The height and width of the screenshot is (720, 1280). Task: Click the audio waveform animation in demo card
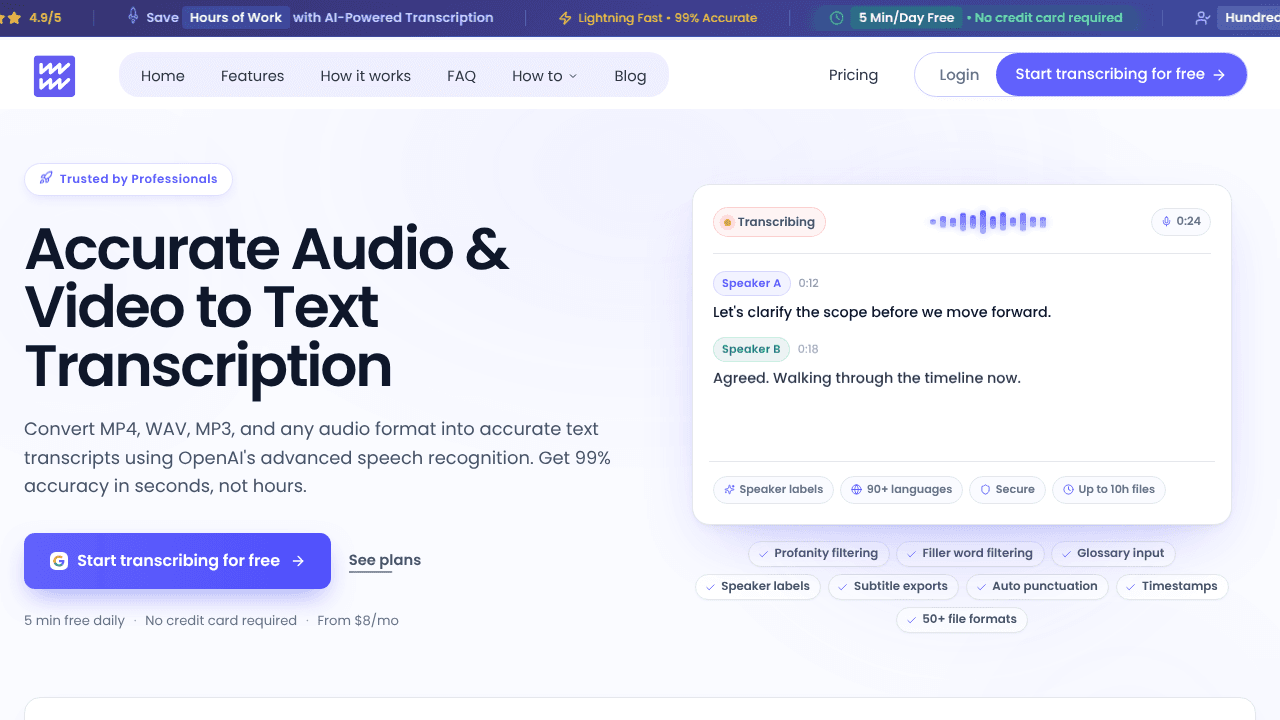pos(988,222)
